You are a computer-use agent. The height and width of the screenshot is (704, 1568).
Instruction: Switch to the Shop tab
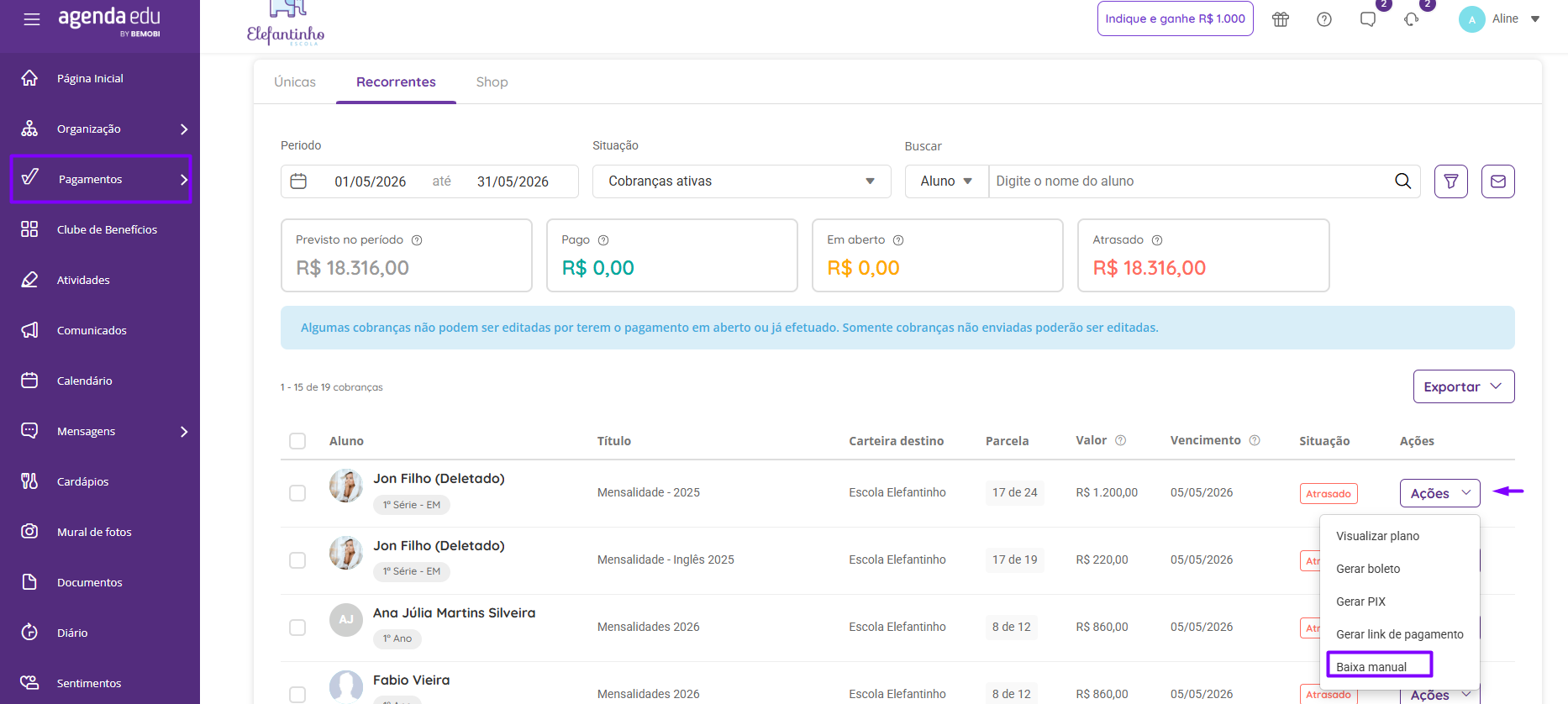(492, 82)
